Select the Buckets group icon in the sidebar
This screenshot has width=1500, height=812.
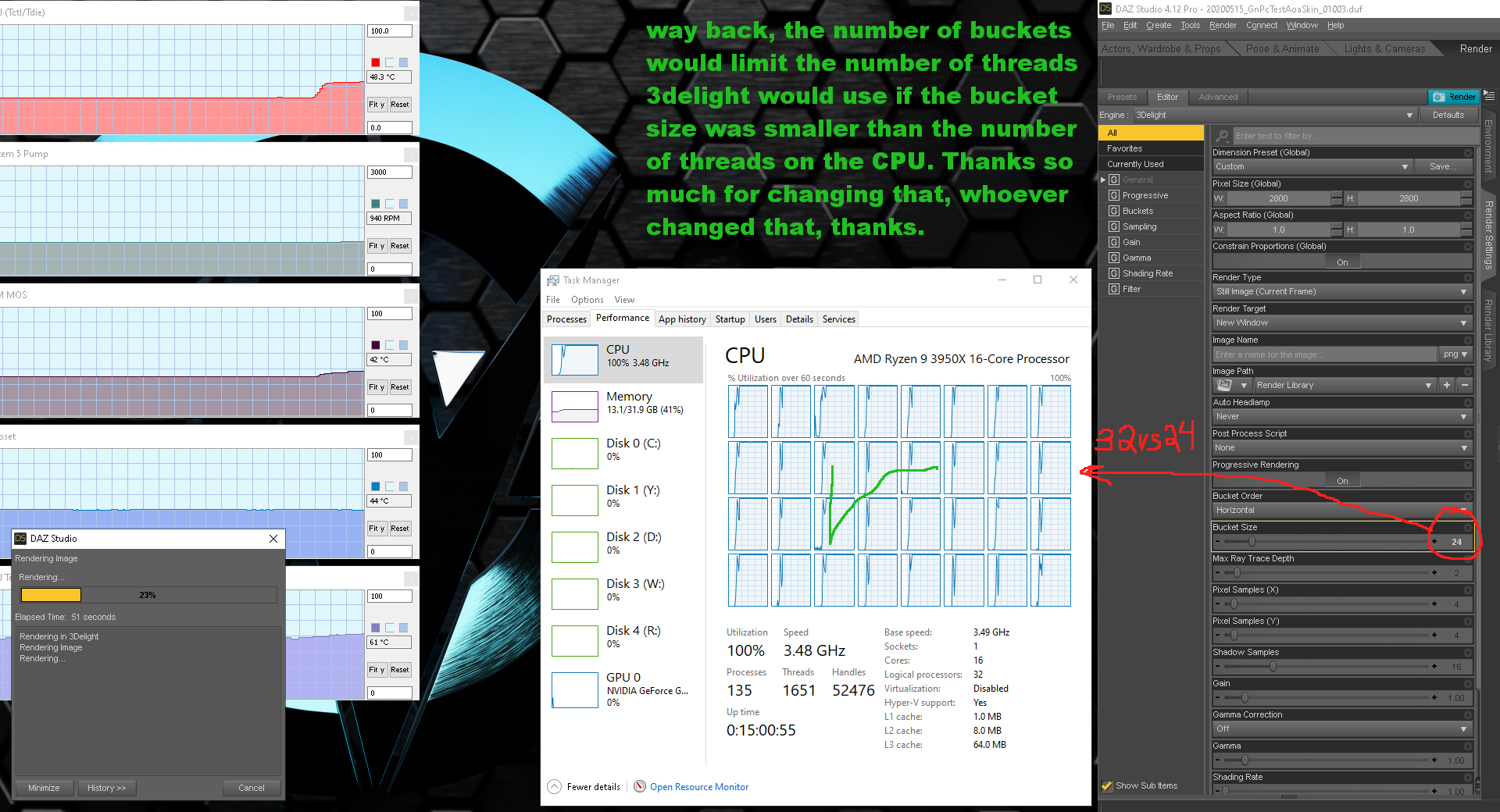(x=1114, y=211)
